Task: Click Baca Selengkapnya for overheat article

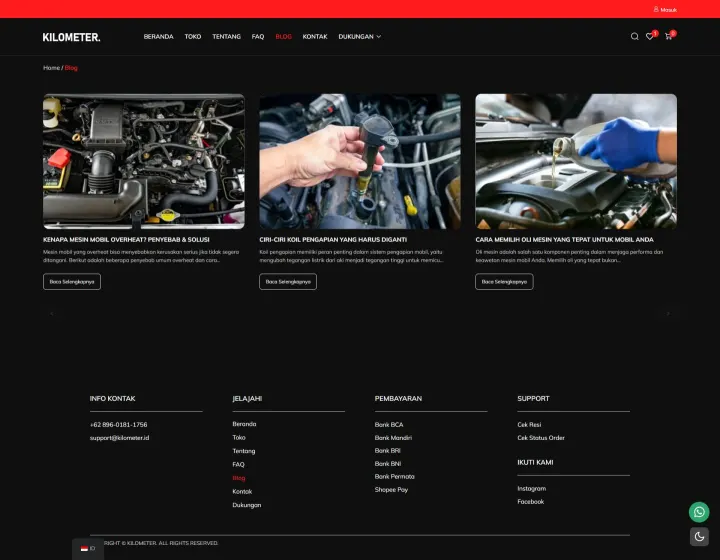Action: click(72, 282)
